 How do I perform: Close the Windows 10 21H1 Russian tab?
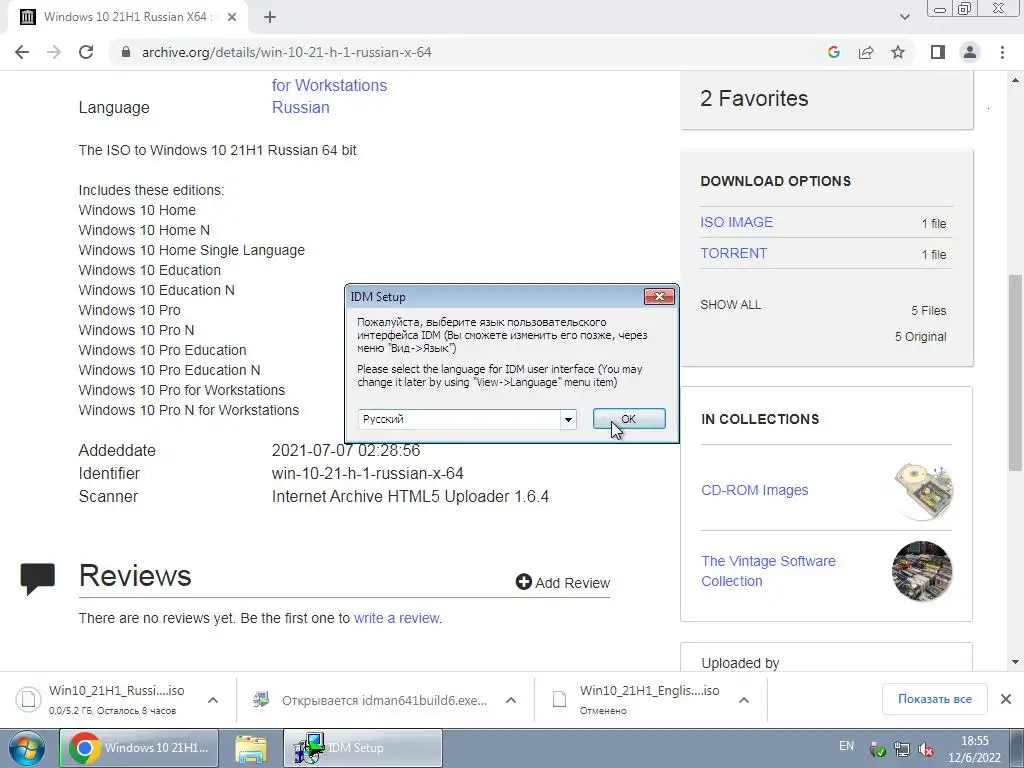(x=232, y=17)
